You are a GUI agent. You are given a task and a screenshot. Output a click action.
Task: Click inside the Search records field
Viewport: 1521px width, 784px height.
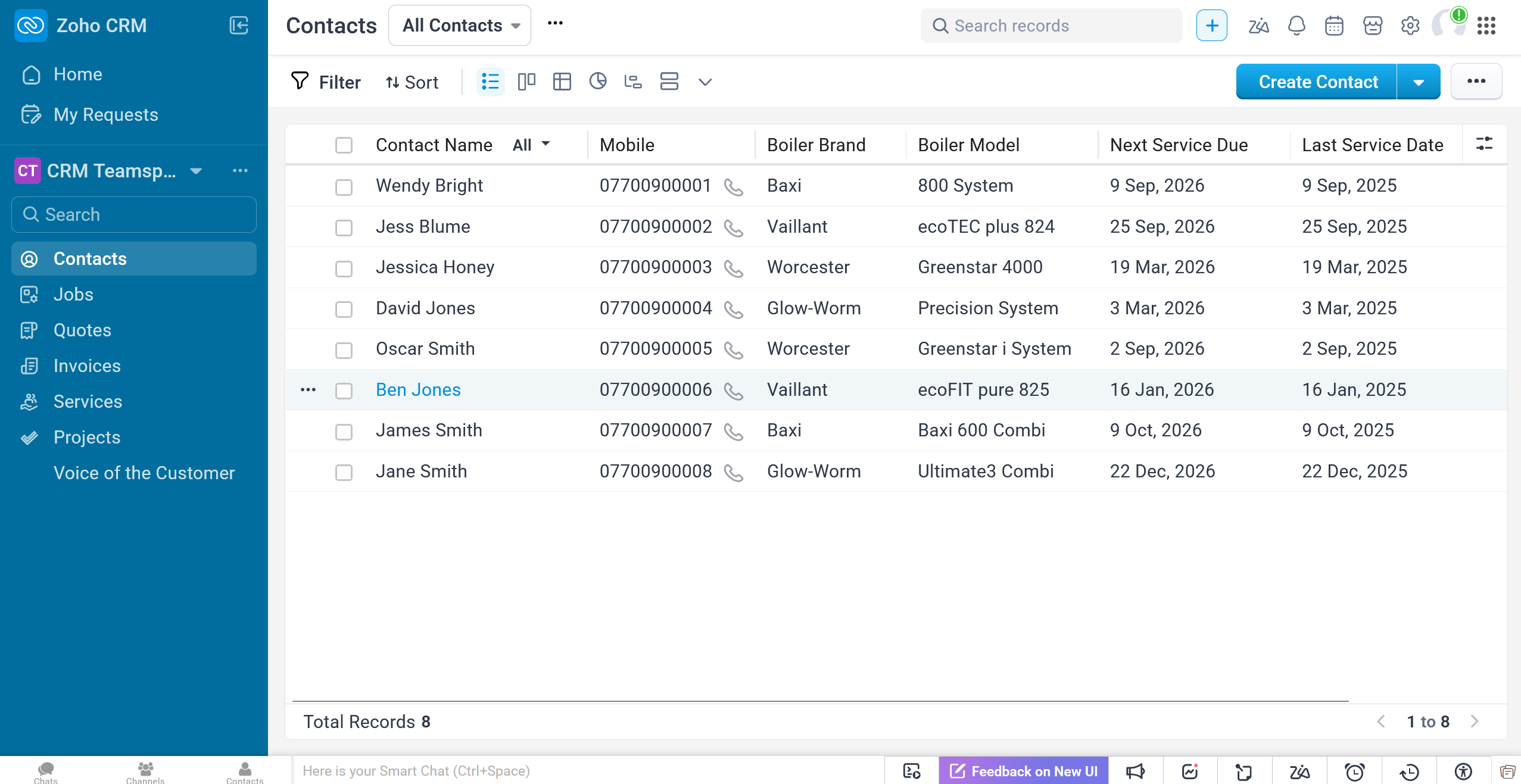click(x=1051, y=26)
